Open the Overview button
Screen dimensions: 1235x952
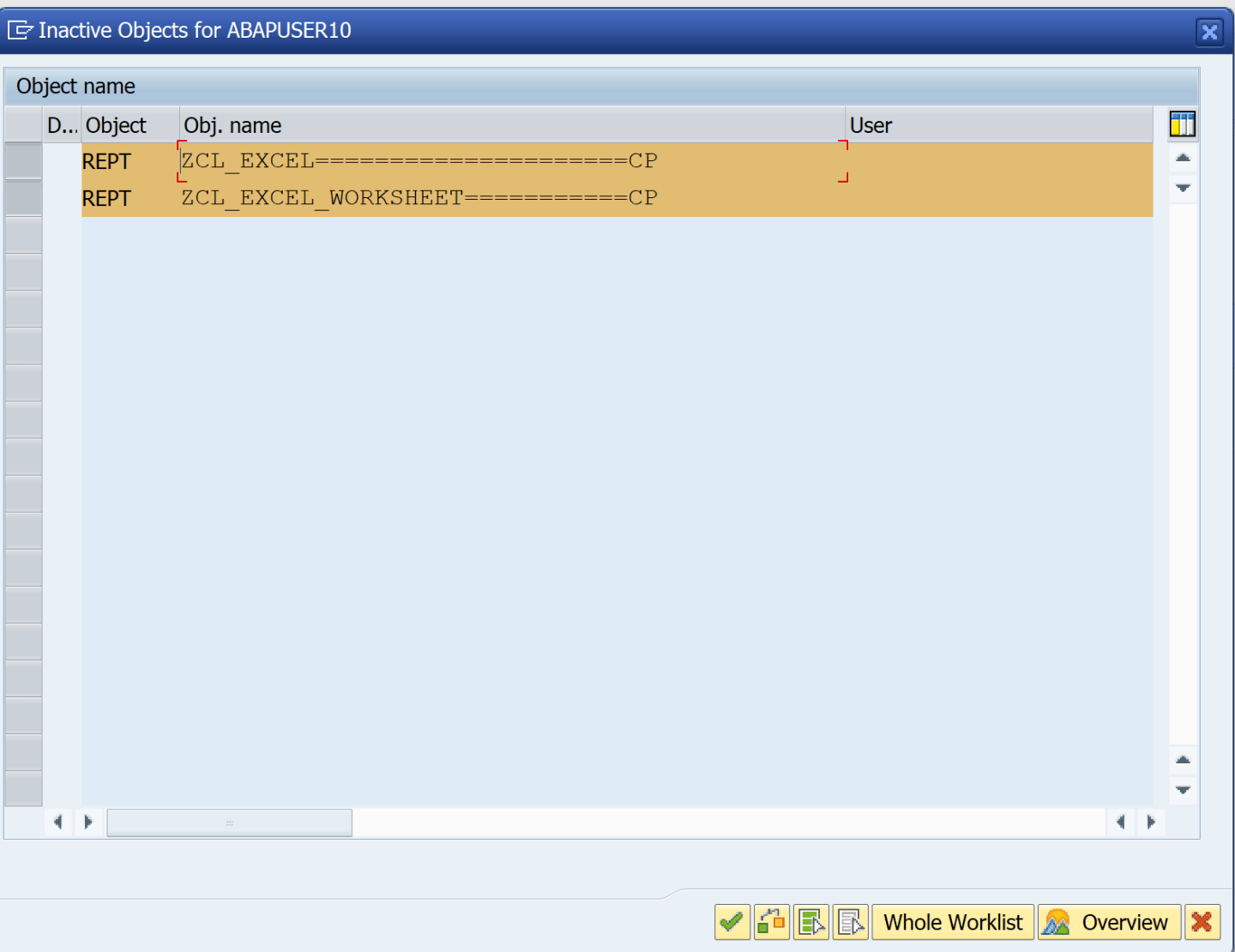coord(1108,923)
